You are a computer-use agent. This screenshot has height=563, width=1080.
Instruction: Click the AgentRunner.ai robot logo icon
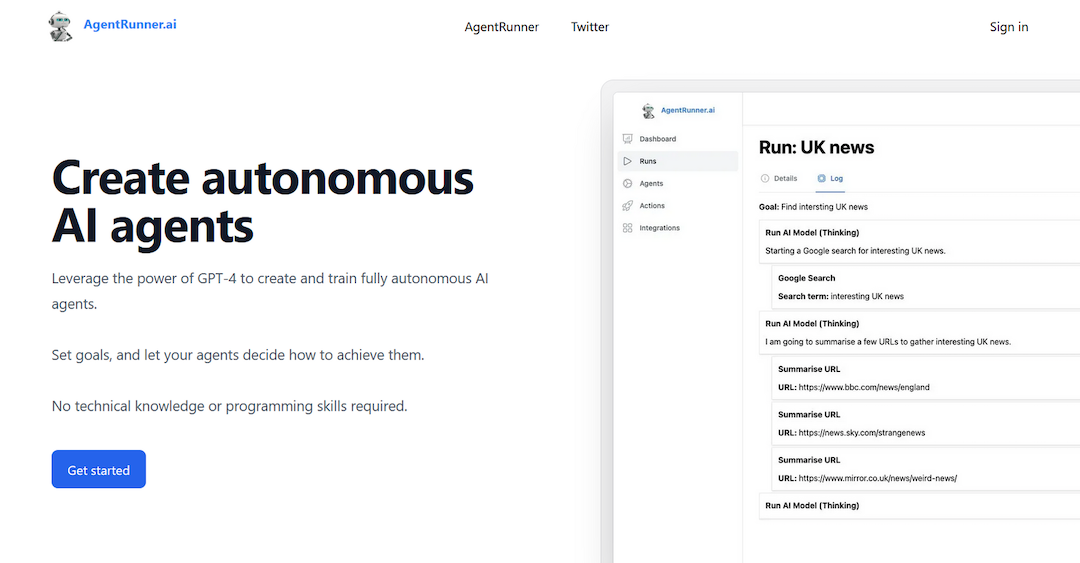click(x=61, y=27)
